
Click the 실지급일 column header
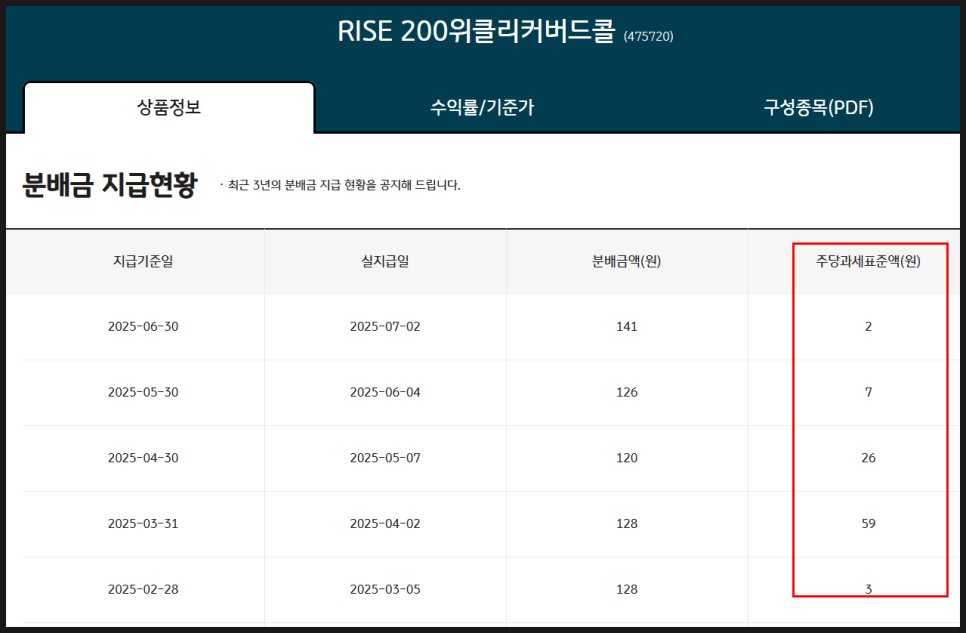point(385,261)
